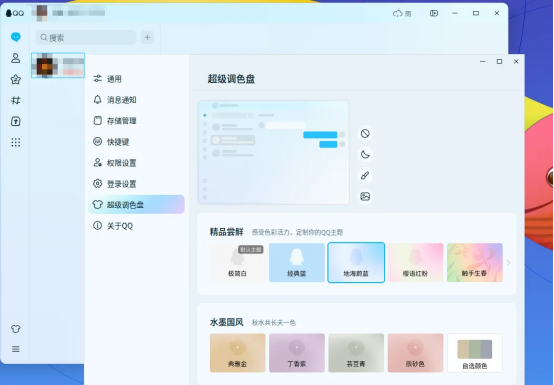Open the messages chat bubble icon
Viewport: 554px width, 385px height.
pos(16,37)
